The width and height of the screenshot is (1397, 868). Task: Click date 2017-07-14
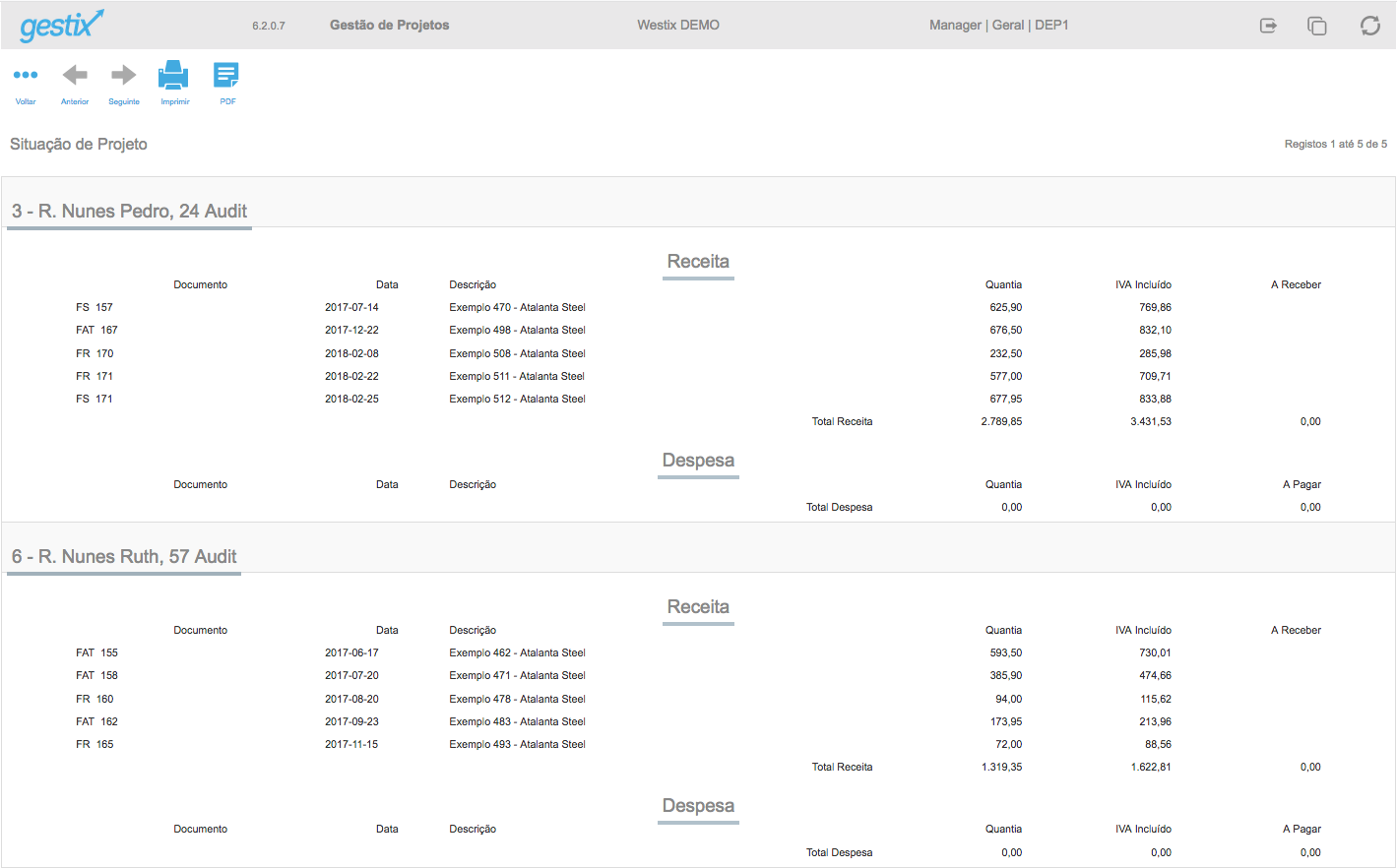[x=351, y=307]
